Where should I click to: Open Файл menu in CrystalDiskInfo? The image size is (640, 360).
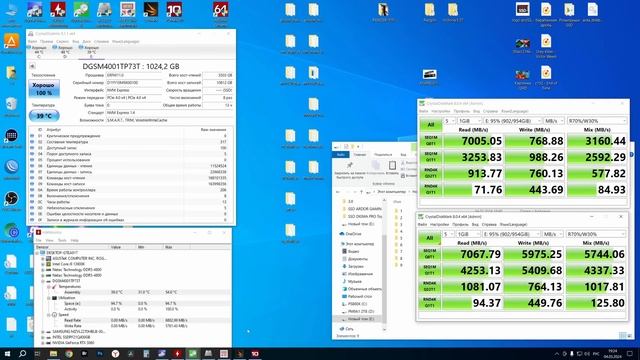[32, 41]
